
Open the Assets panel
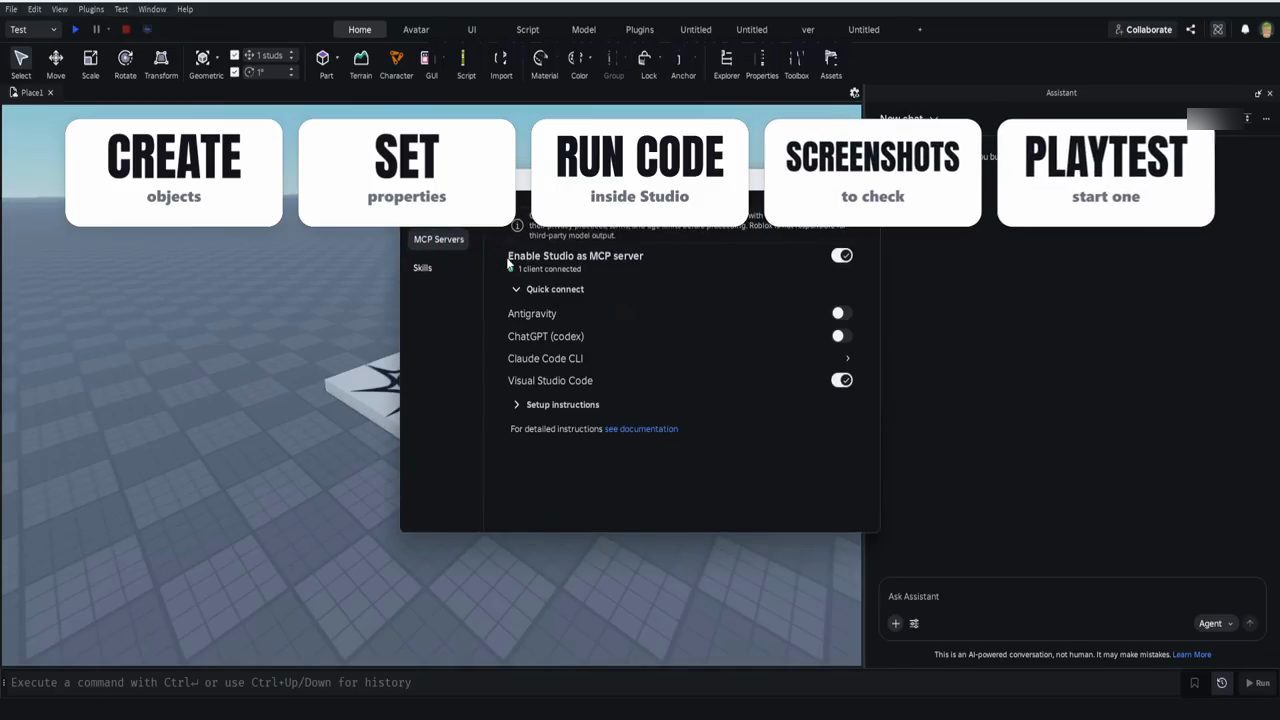(x=831, y=64)
